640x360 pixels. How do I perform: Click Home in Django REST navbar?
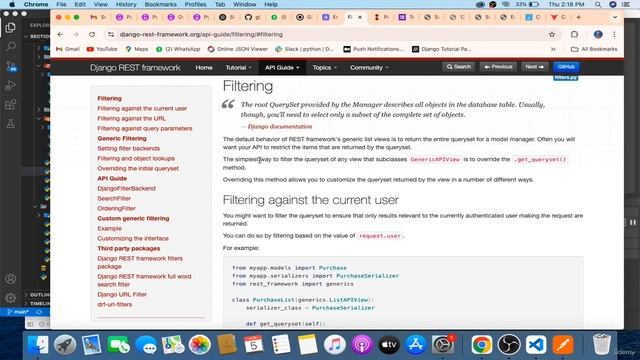coord(204,68)
